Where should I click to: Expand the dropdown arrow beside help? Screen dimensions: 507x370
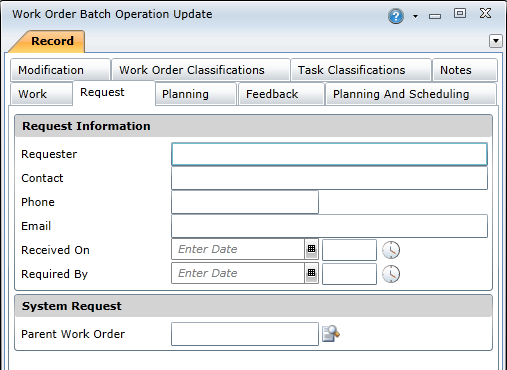pos(415,16)
